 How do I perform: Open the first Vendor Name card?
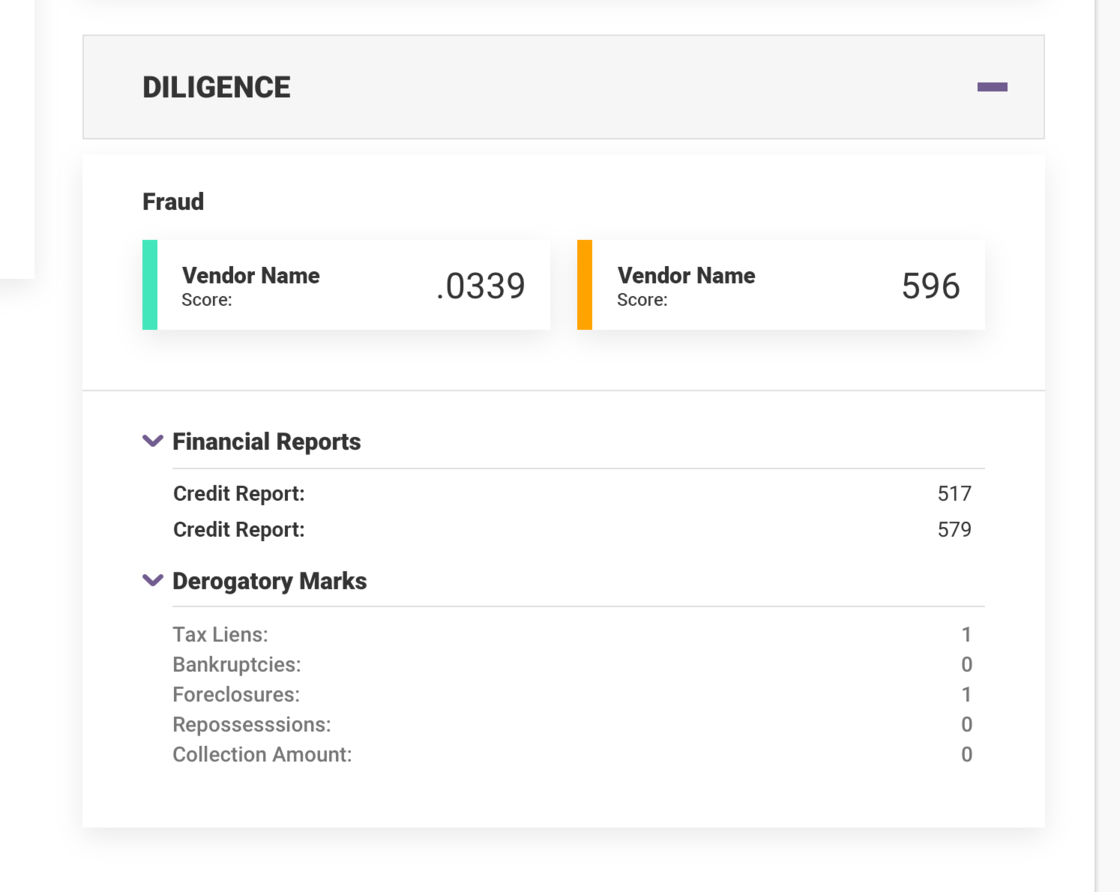345,284
